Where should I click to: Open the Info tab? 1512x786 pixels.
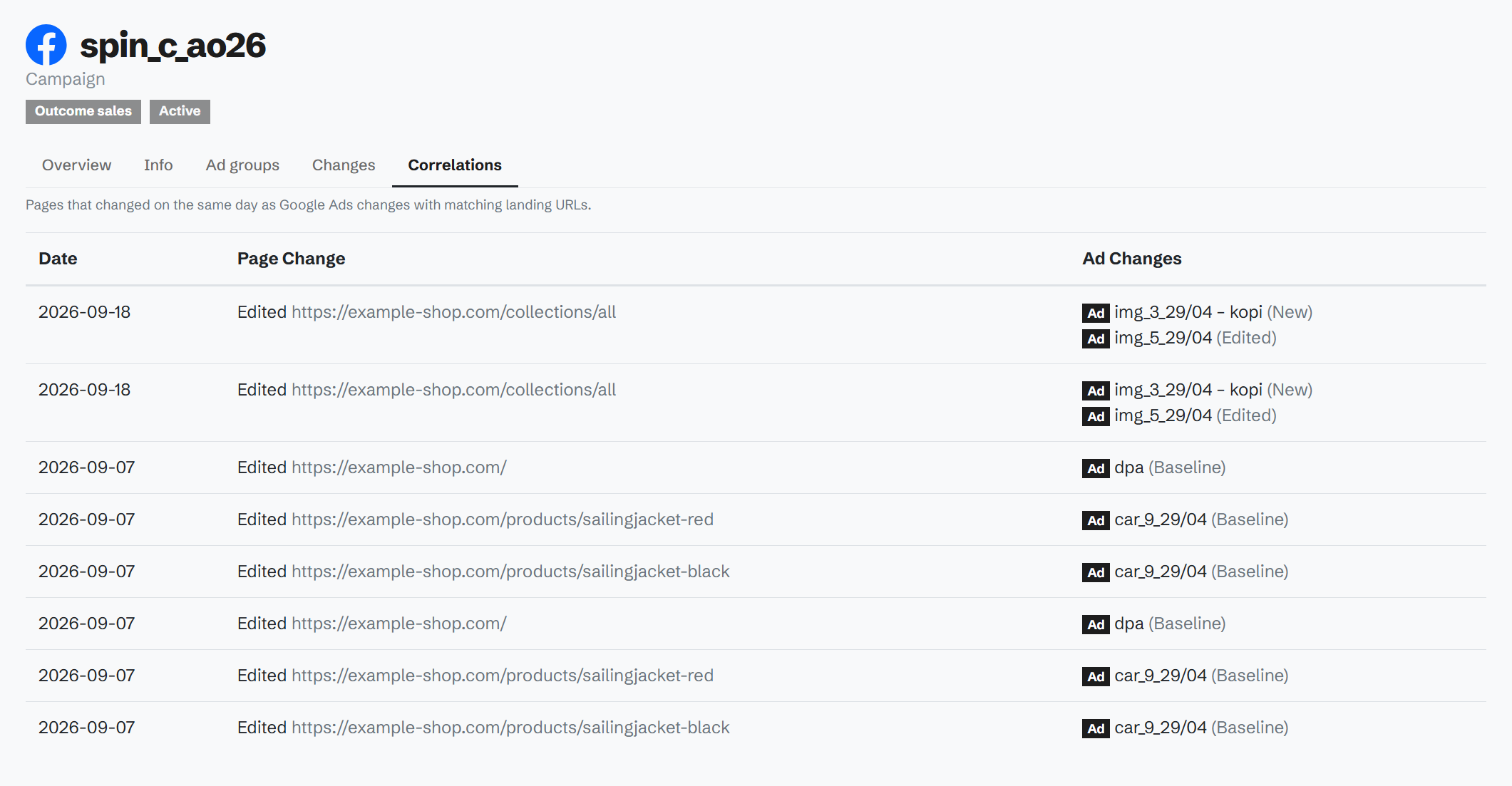(x=158, y=165)
